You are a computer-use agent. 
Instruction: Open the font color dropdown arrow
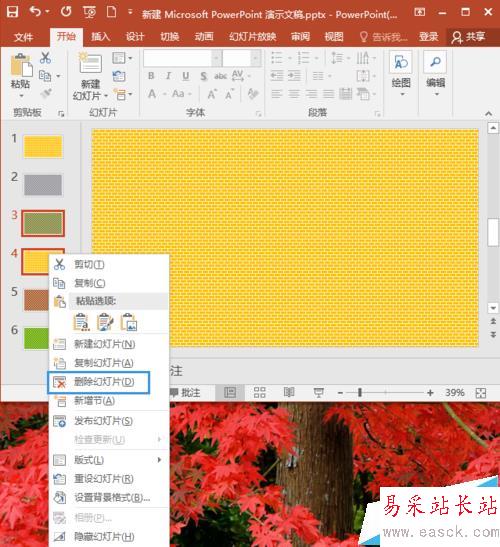[x=164, y=94]
